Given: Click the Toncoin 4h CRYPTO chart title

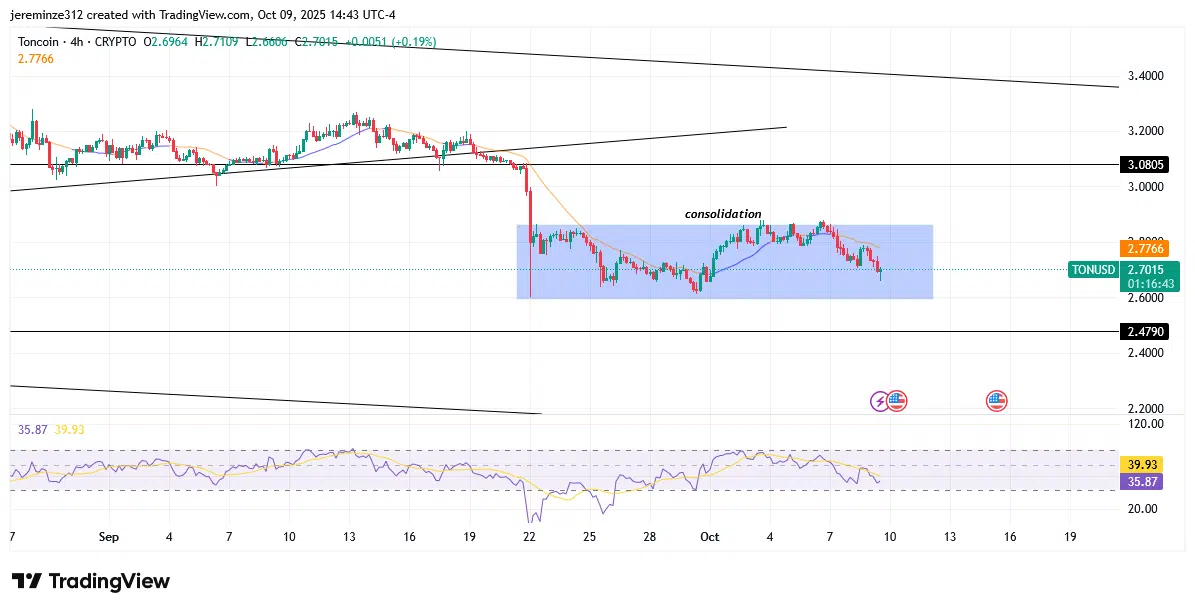Looking at the screenshot, I should click(x=77, y=41).
